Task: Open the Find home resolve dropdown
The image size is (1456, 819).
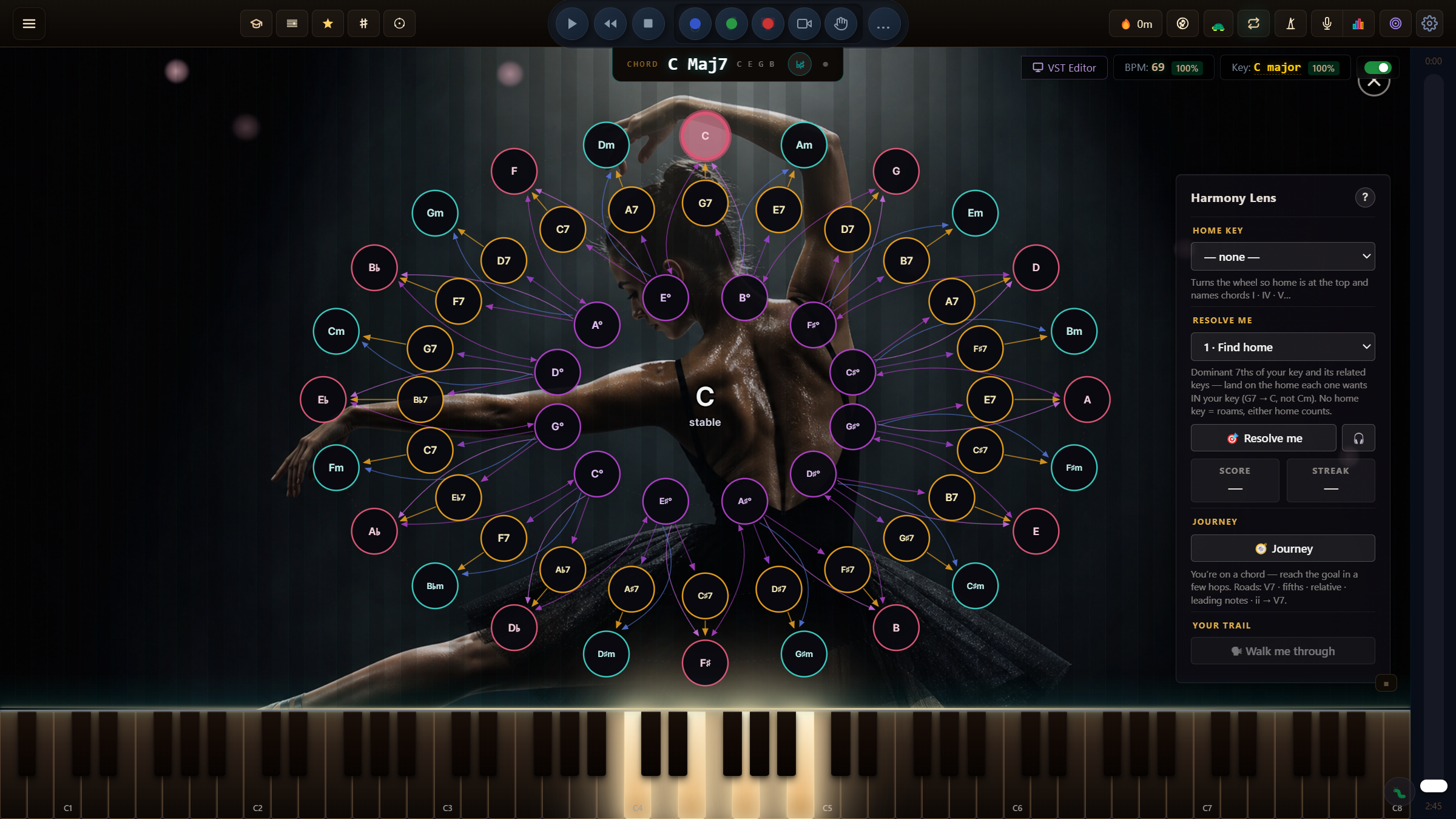Action: click(x=1282, y=346)
